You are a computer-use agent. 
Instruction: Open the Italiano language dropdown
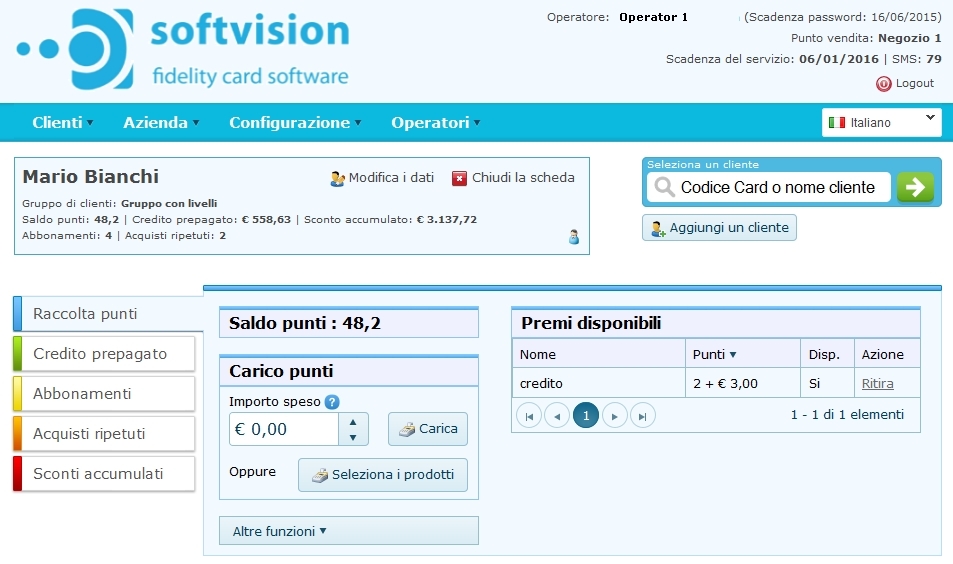pos(881,122)
